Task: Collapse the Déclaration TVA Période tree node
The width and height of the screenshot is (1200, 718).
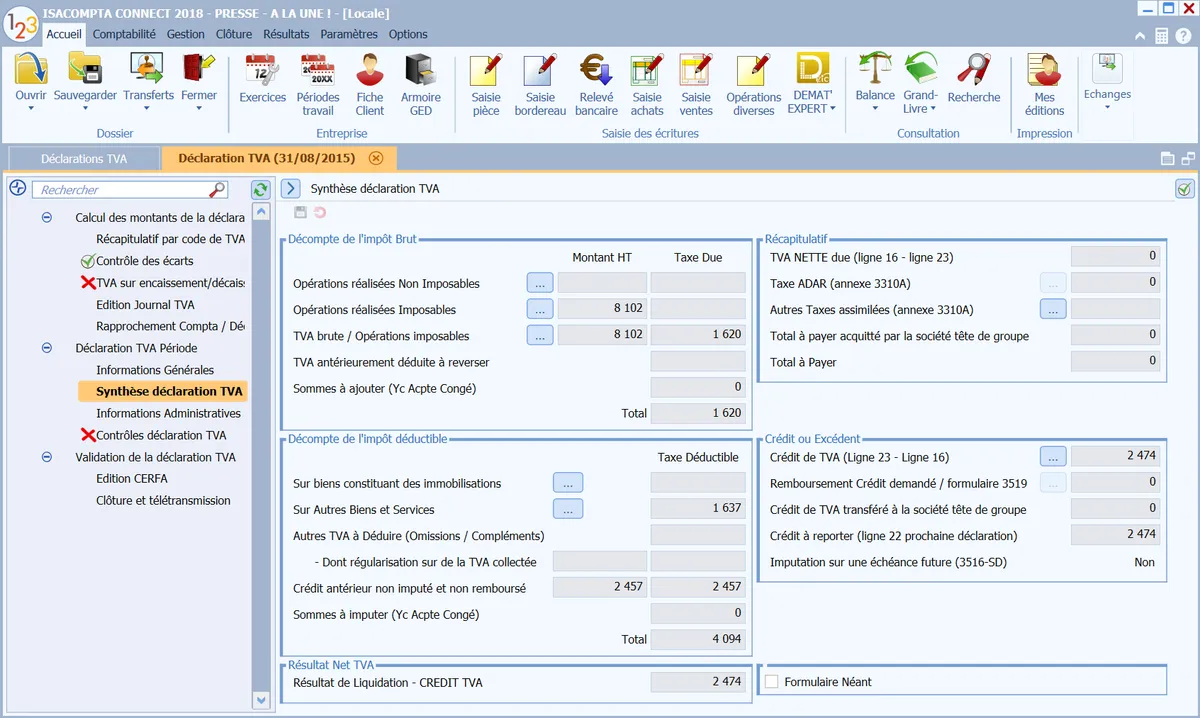Action: [x=46, y=348]
